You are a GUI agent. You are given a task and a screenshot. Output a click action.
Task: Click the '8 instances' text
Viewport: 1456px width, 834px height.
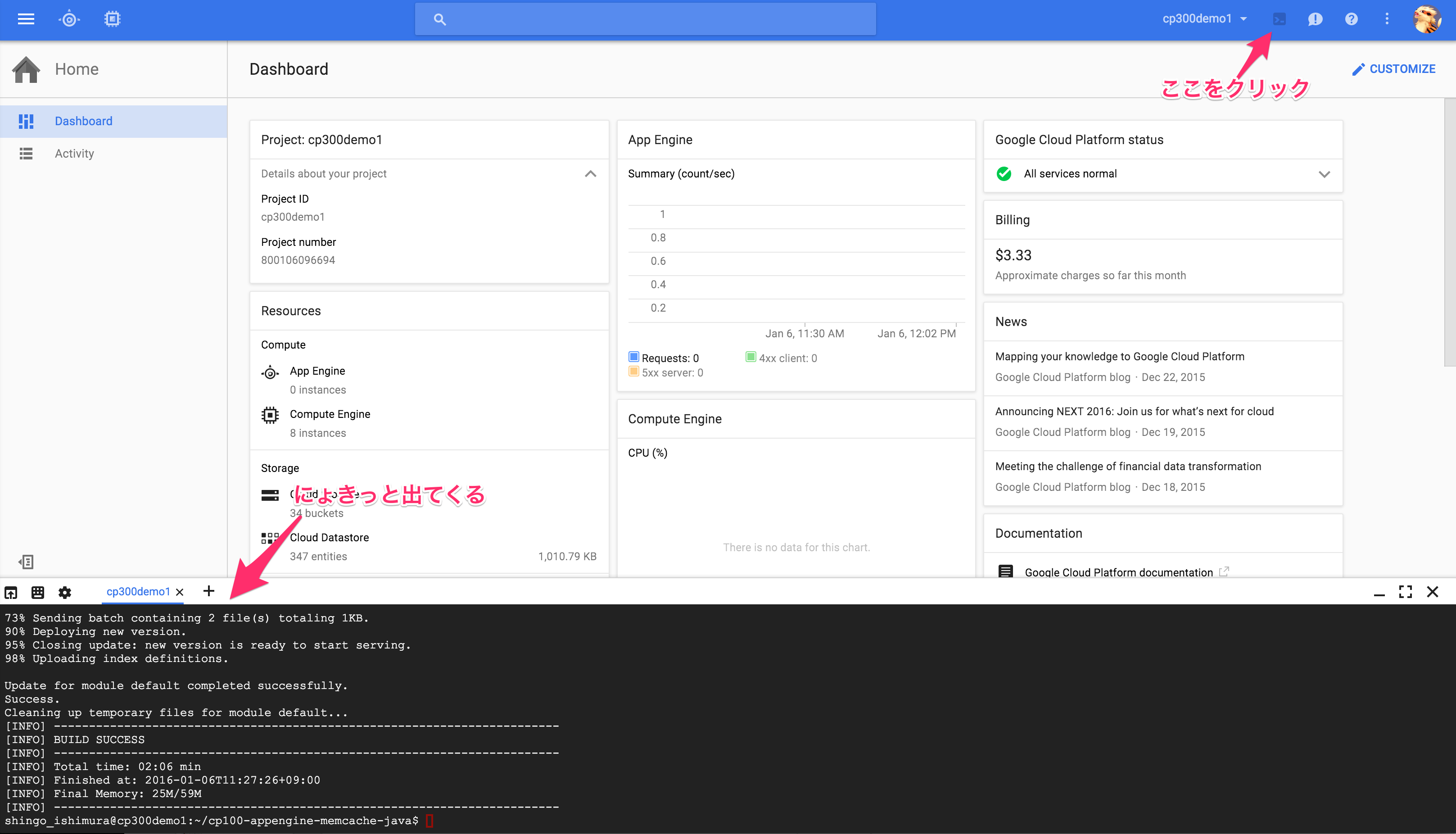pos(318,433)
